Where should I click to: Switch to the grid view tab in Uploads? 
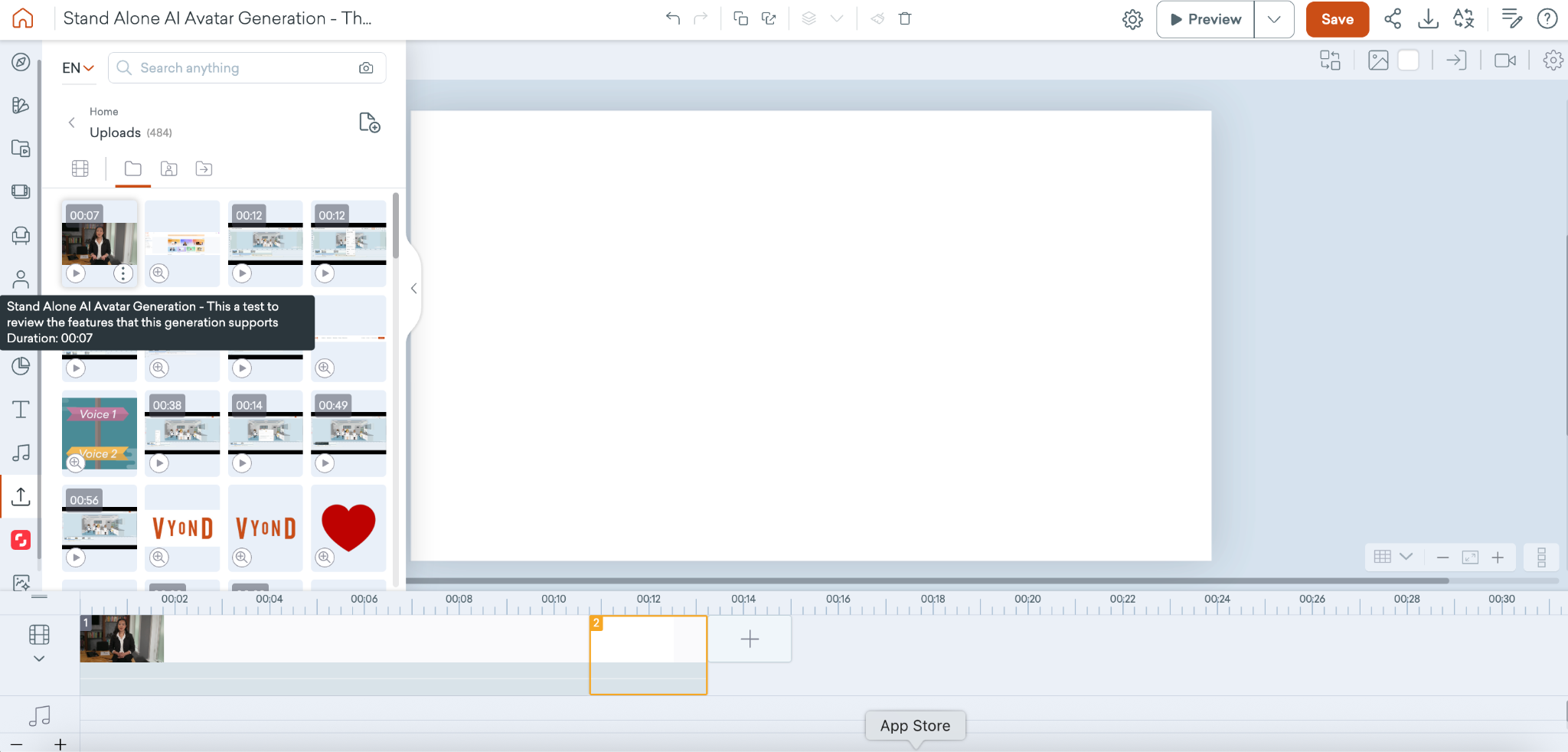coord(80,168)
